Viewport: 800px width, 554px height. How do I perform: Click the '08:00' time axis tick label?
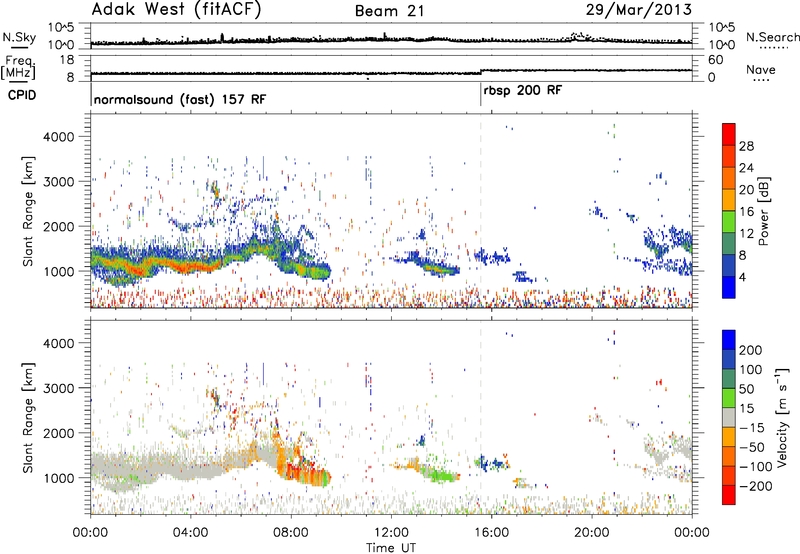(x=291, y=533)
